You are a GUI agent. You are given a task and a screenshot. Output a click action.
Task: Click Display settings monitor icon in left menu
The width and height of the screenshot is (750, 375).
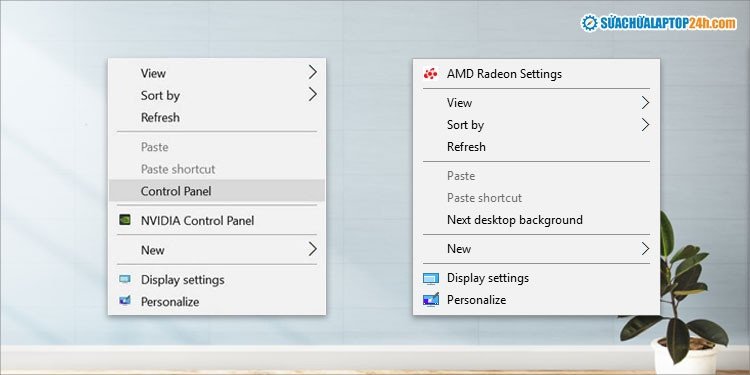point(125,279)
